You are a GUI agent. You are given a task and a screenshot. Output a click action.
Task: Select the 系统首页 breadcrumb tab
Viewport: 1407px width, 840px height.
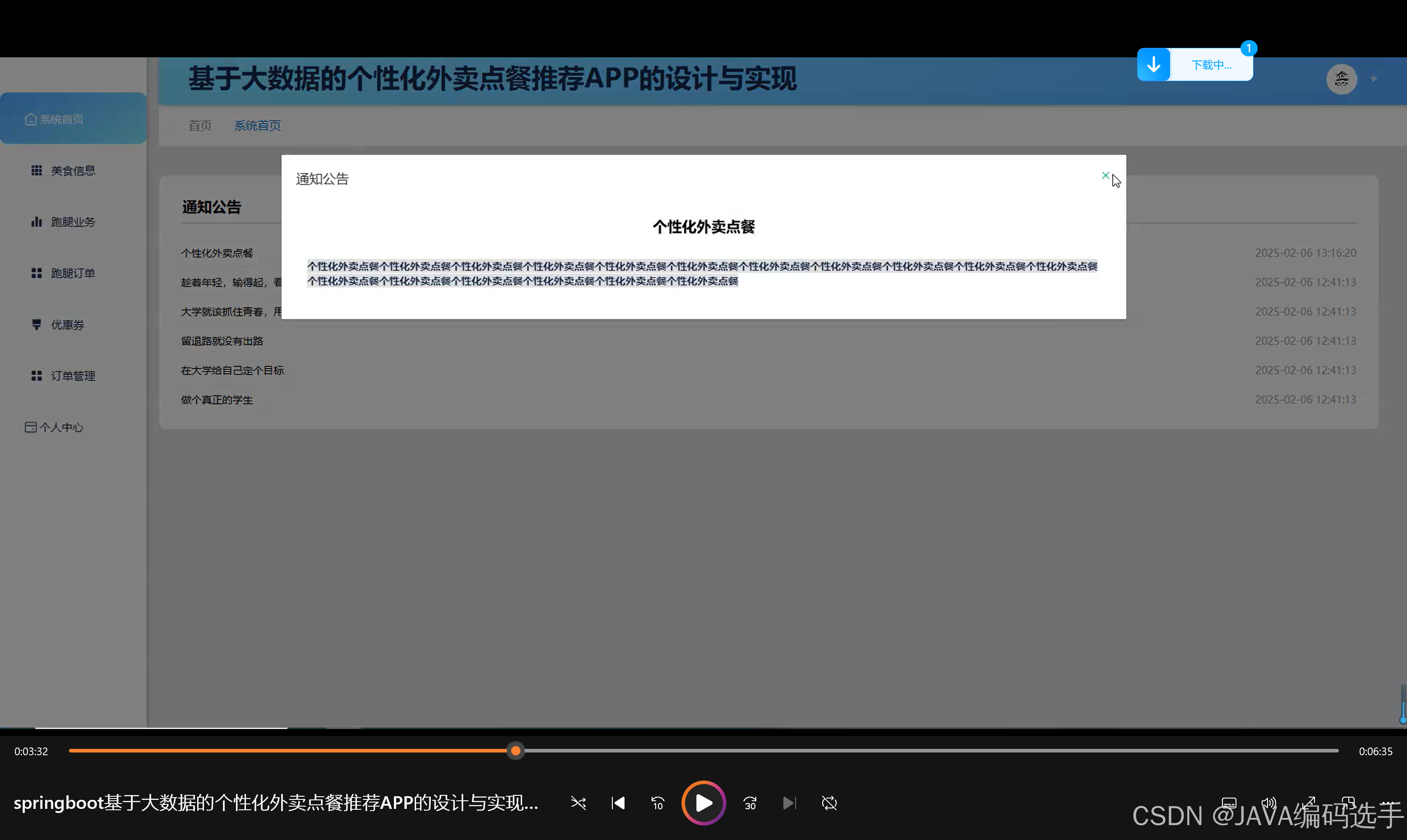point(257,125)
